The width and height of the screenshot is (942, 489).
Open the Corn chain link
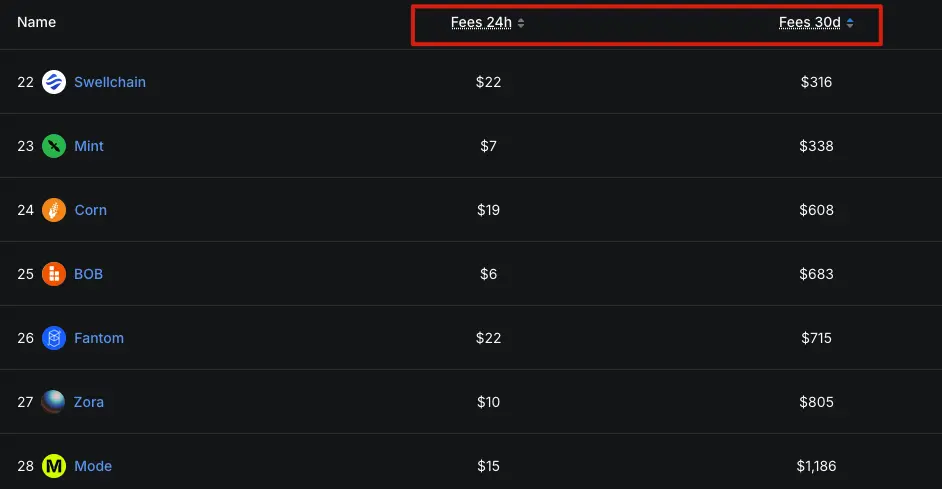(x=90, y=210)
